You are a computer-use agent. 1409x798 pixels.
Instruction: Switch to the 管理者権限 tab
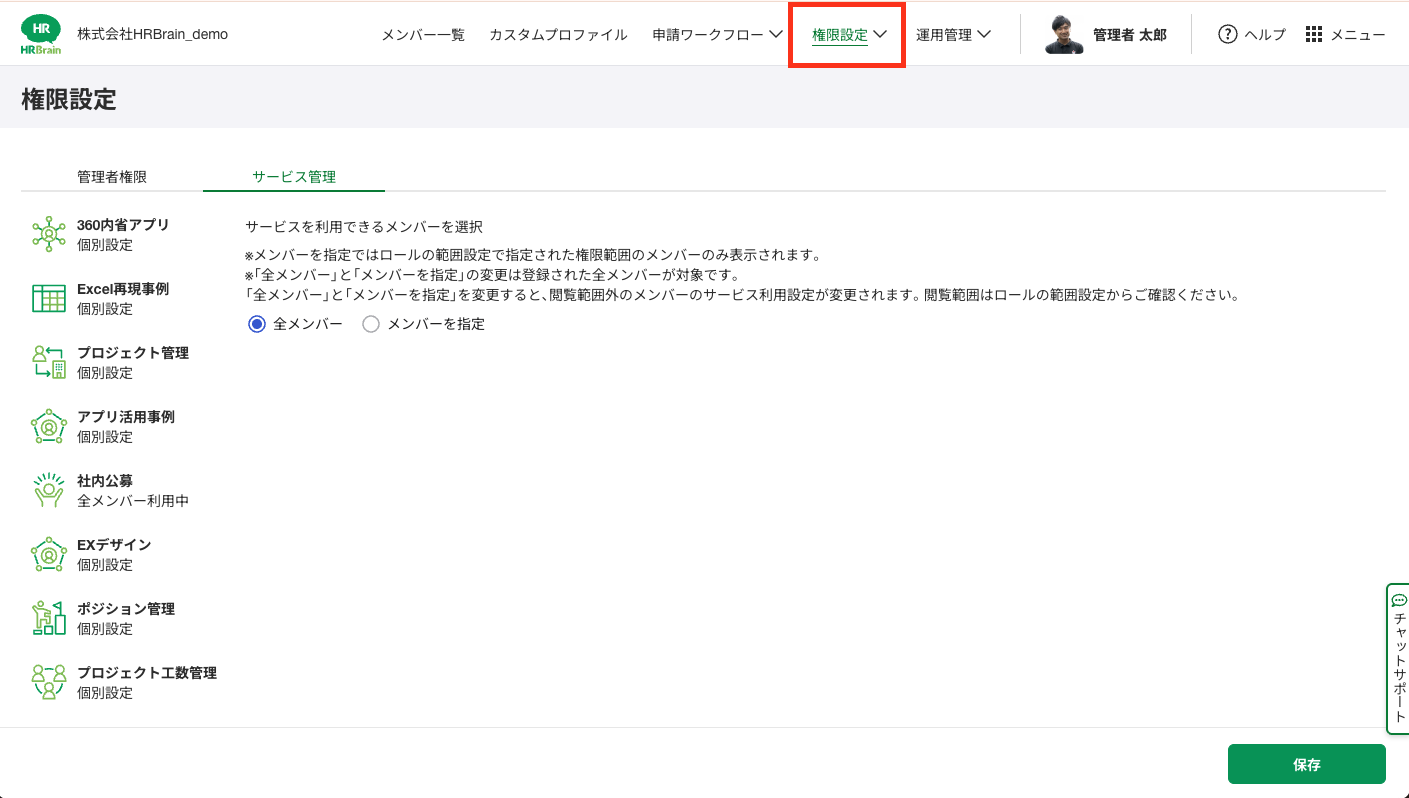tap(112, 177)
